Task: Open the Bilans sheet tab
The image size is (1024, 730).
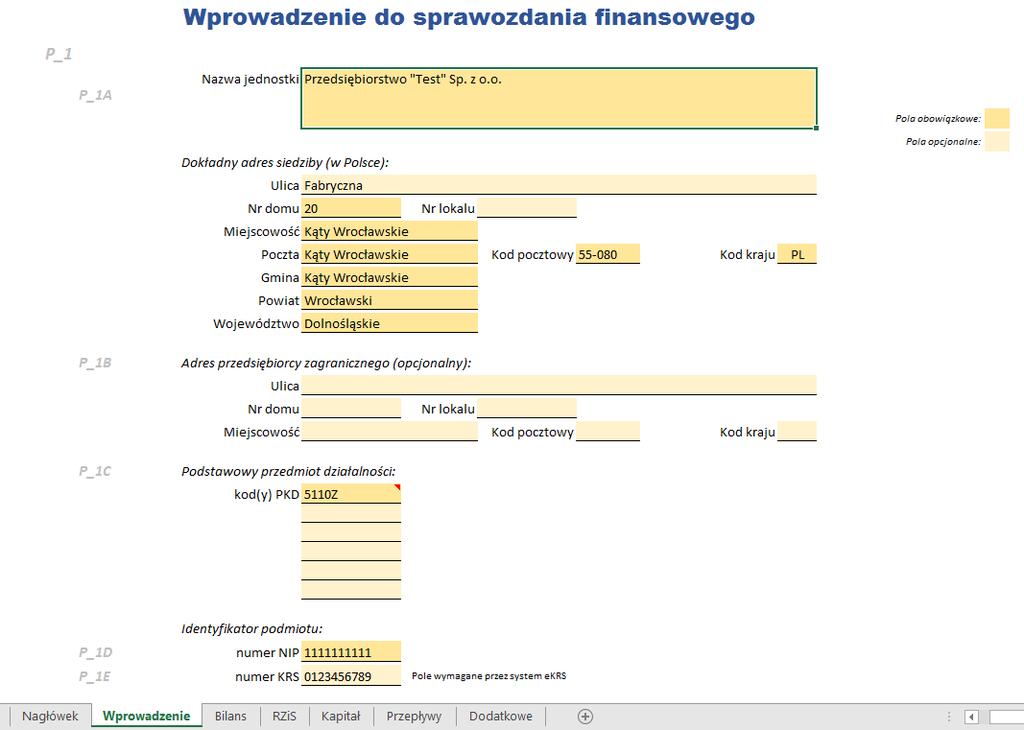Action: 231,716
